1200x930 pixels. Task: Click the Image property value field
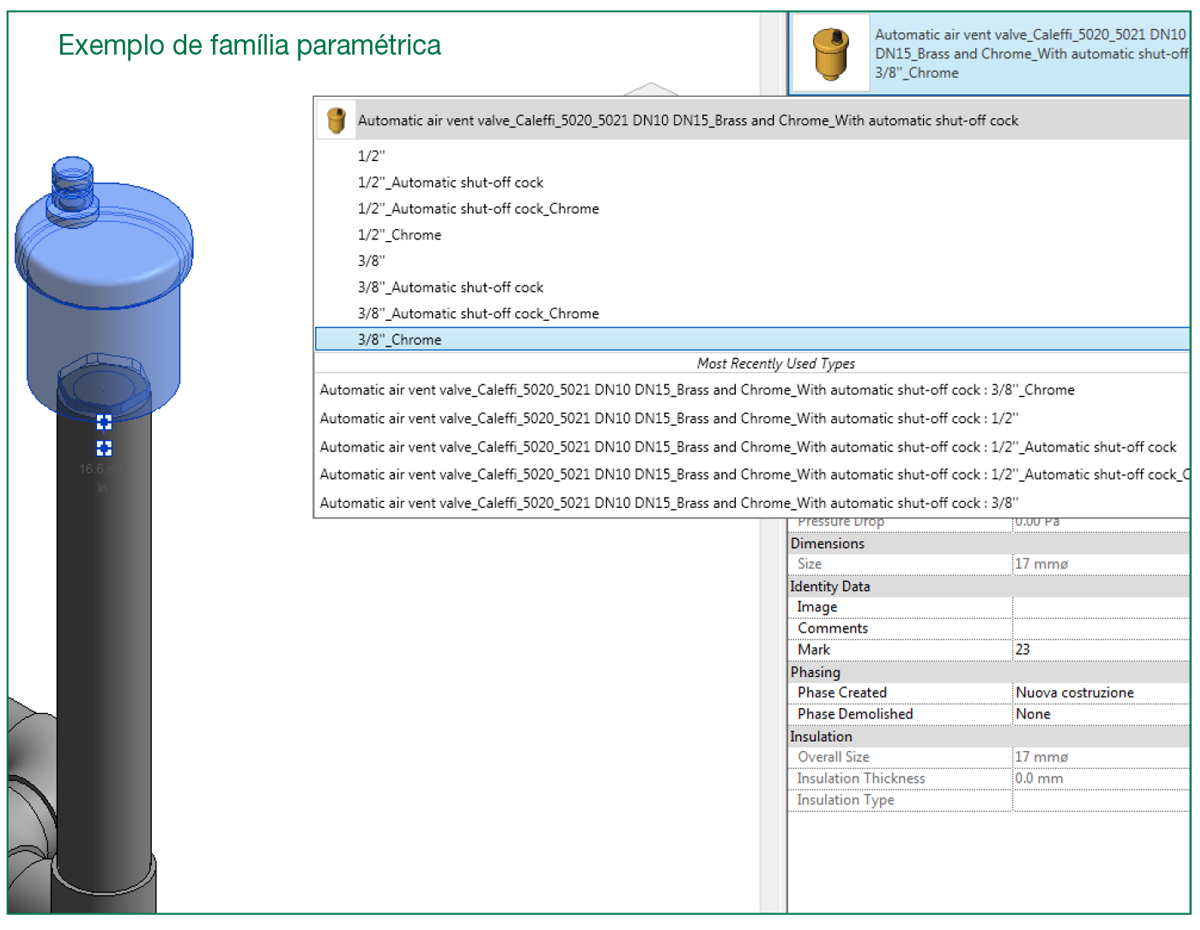pyautogui.click(x=1102, y=607)
